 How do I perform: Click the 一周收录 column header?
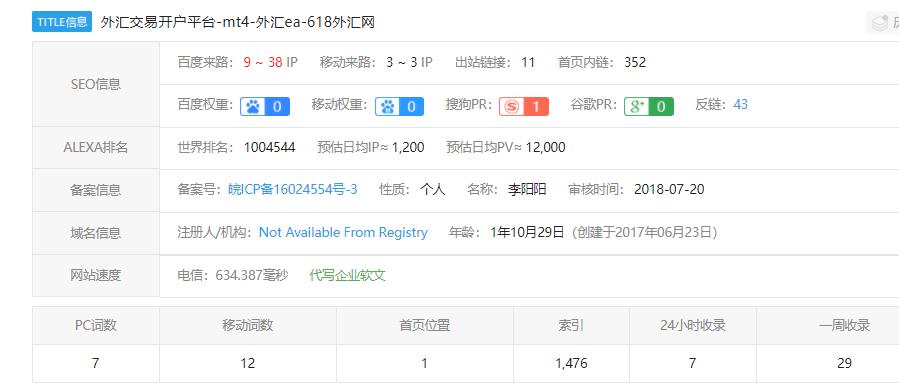click(845, 326)
